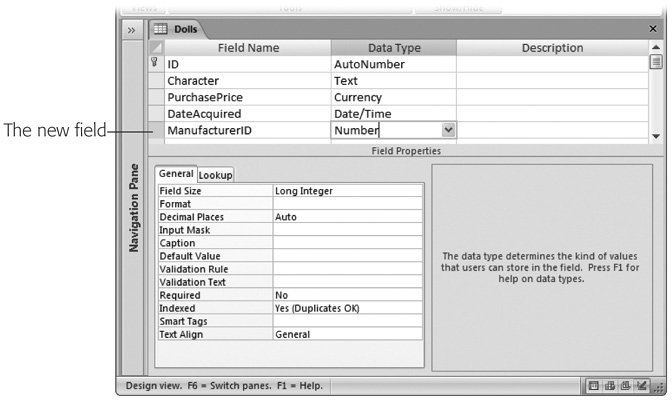Click the Date/Time data type cell
This screenshot has width=672, height=402.
pyautogui.click(x=394, y=114)
